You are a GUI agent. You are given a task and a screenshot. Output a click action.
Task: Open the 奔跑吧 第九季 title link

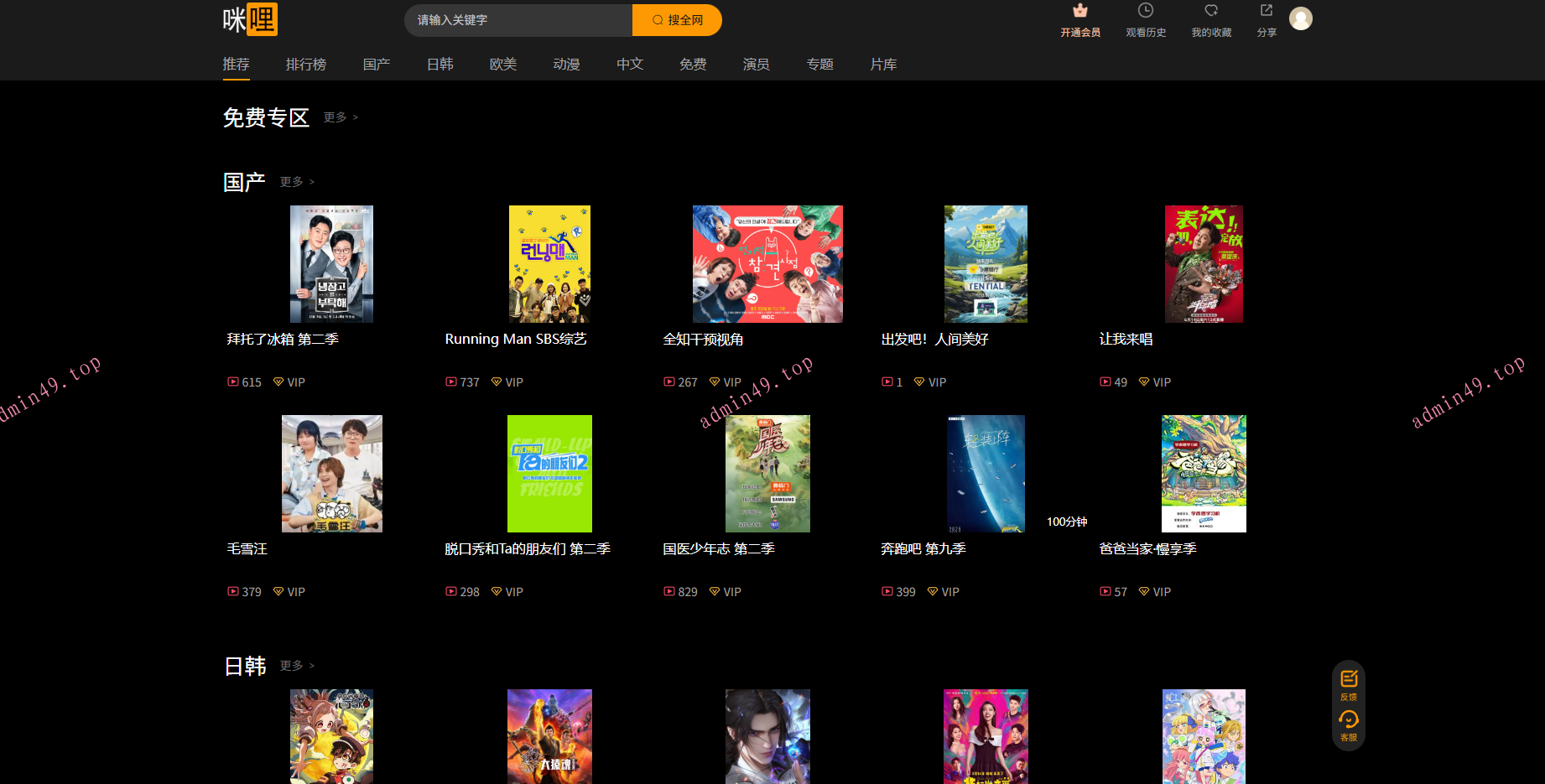[923, 548]
